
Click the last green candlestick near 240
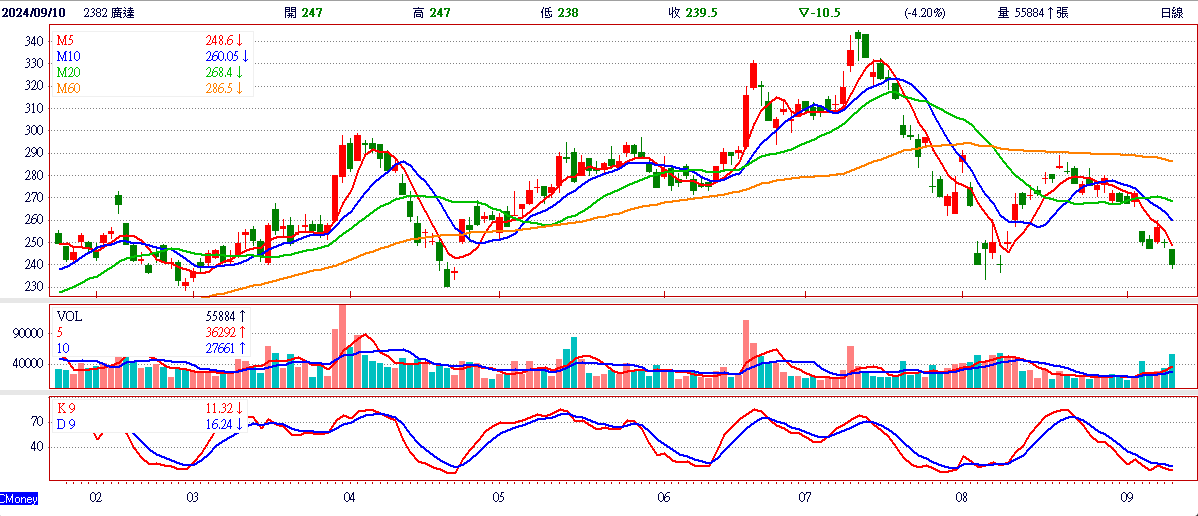coord(1172,258)
